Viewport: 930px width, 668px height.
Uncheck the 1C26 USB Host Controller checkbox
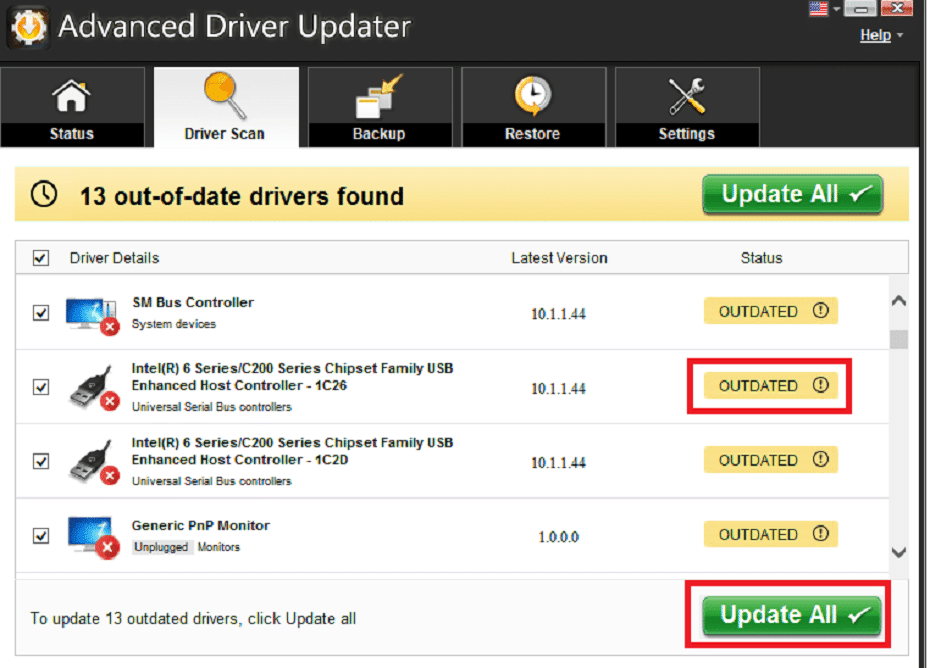(x=40, y=387)
